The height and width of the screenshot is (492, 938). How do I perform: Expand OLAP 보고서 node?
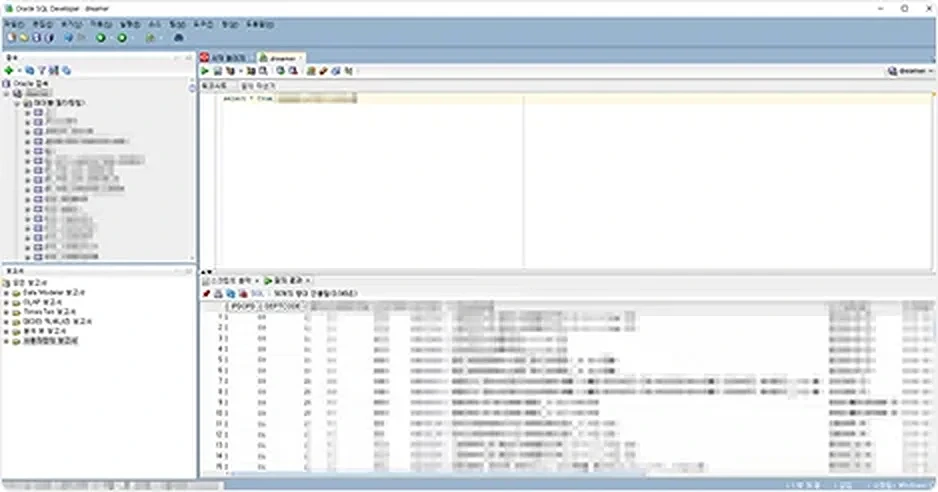[7, 303]
